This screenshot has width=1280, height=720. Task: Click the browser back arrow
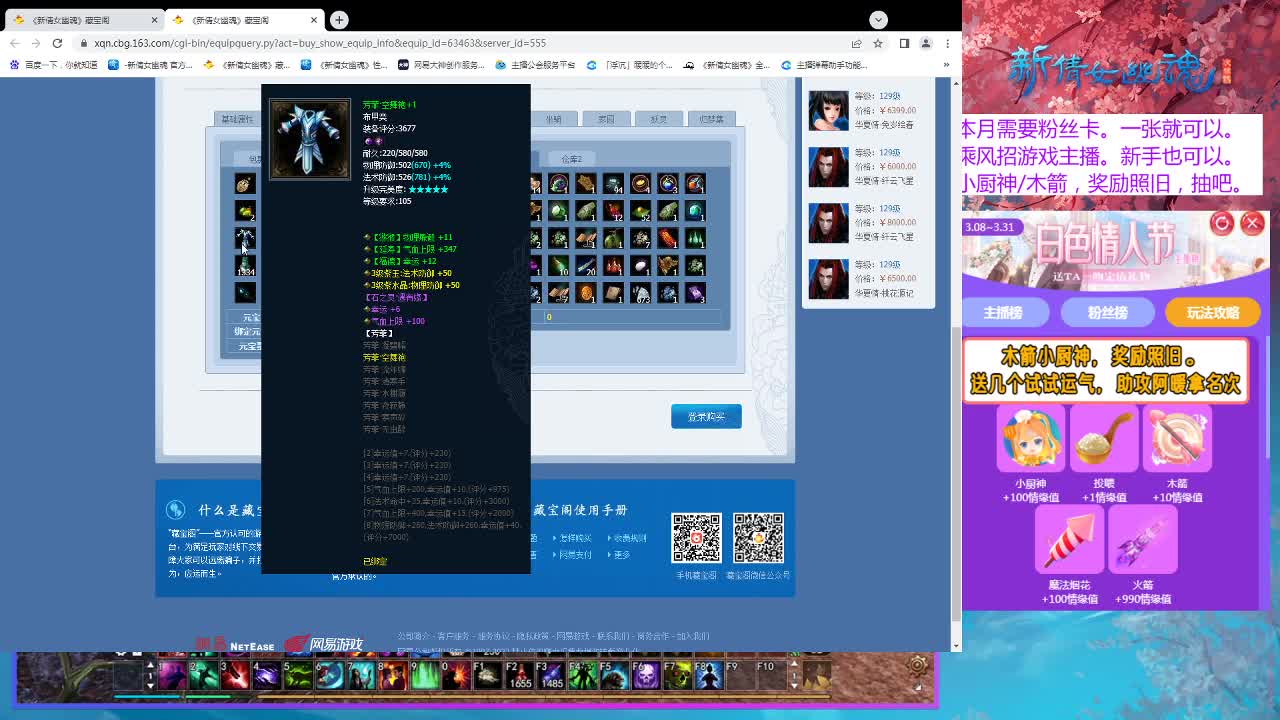pyautogui.click(x=14, y=43)
